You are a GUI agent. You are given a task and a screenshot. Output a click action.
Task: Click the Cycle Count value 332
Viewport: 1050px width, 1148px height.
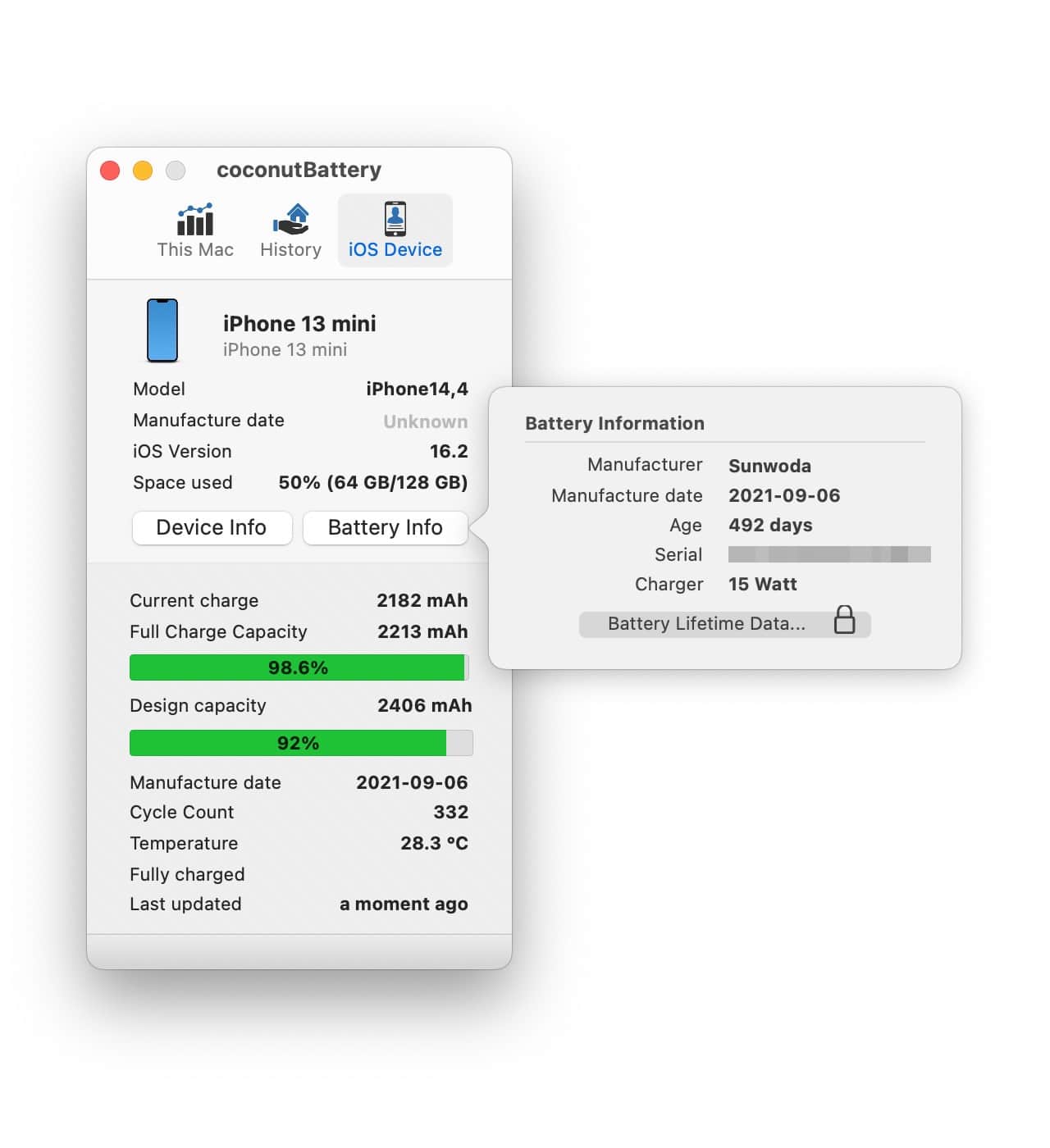pyautogui.click(x=451, y=813)
